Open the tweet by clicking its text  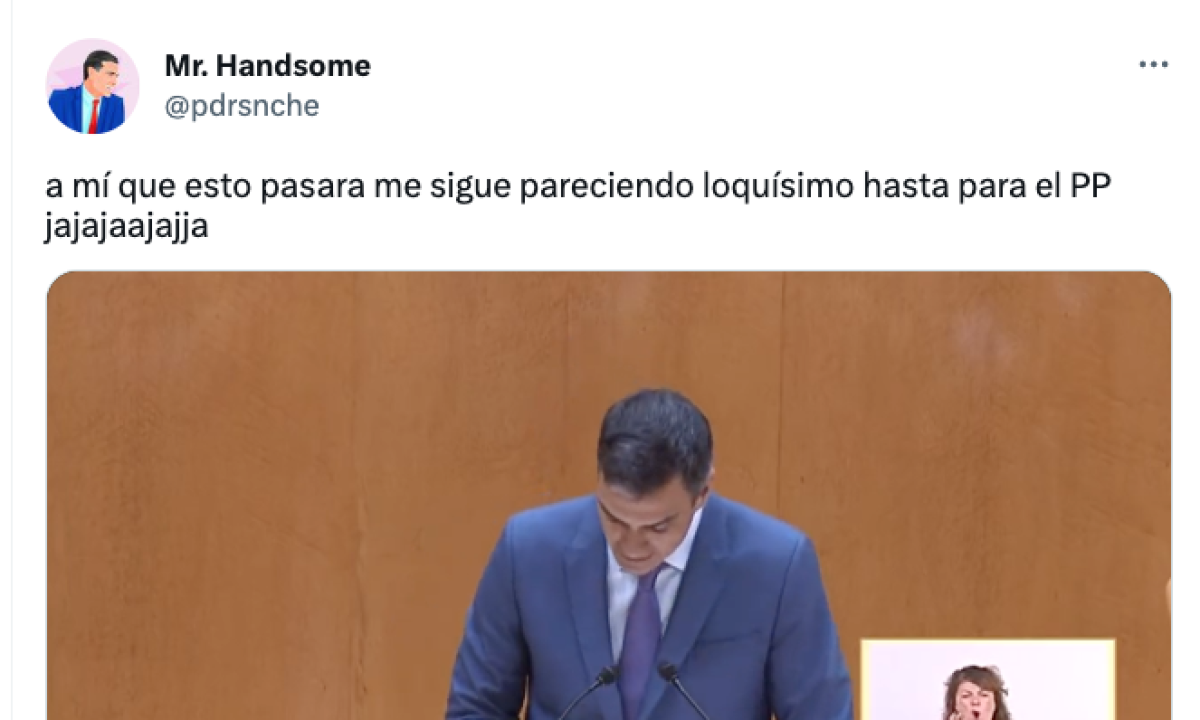coord(580,207)
